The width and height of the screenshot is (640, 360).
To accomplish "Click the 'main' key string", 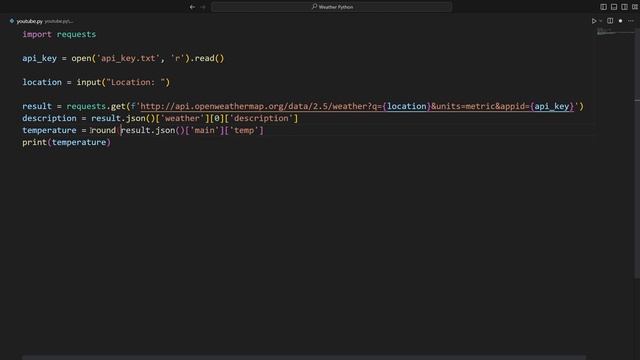I will [204, 130].
